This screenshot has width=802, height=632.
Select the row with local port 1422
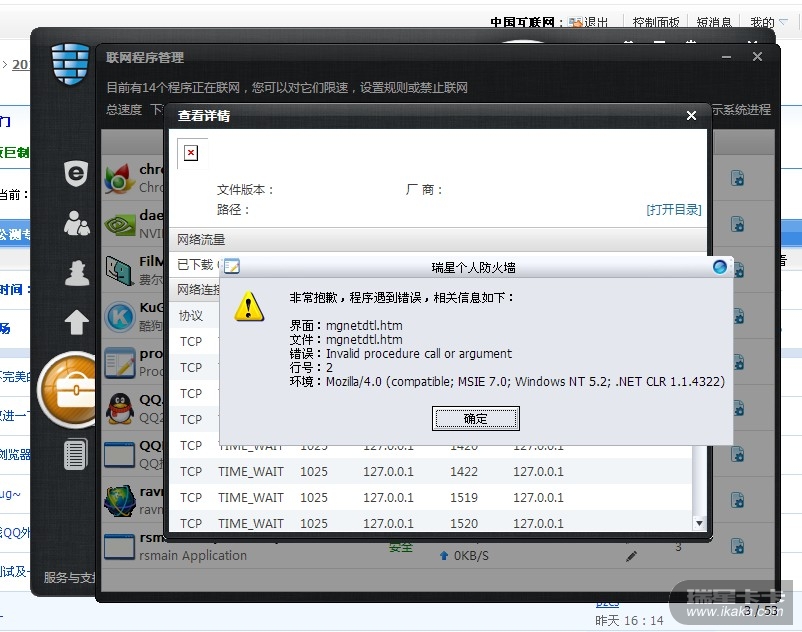431,471
